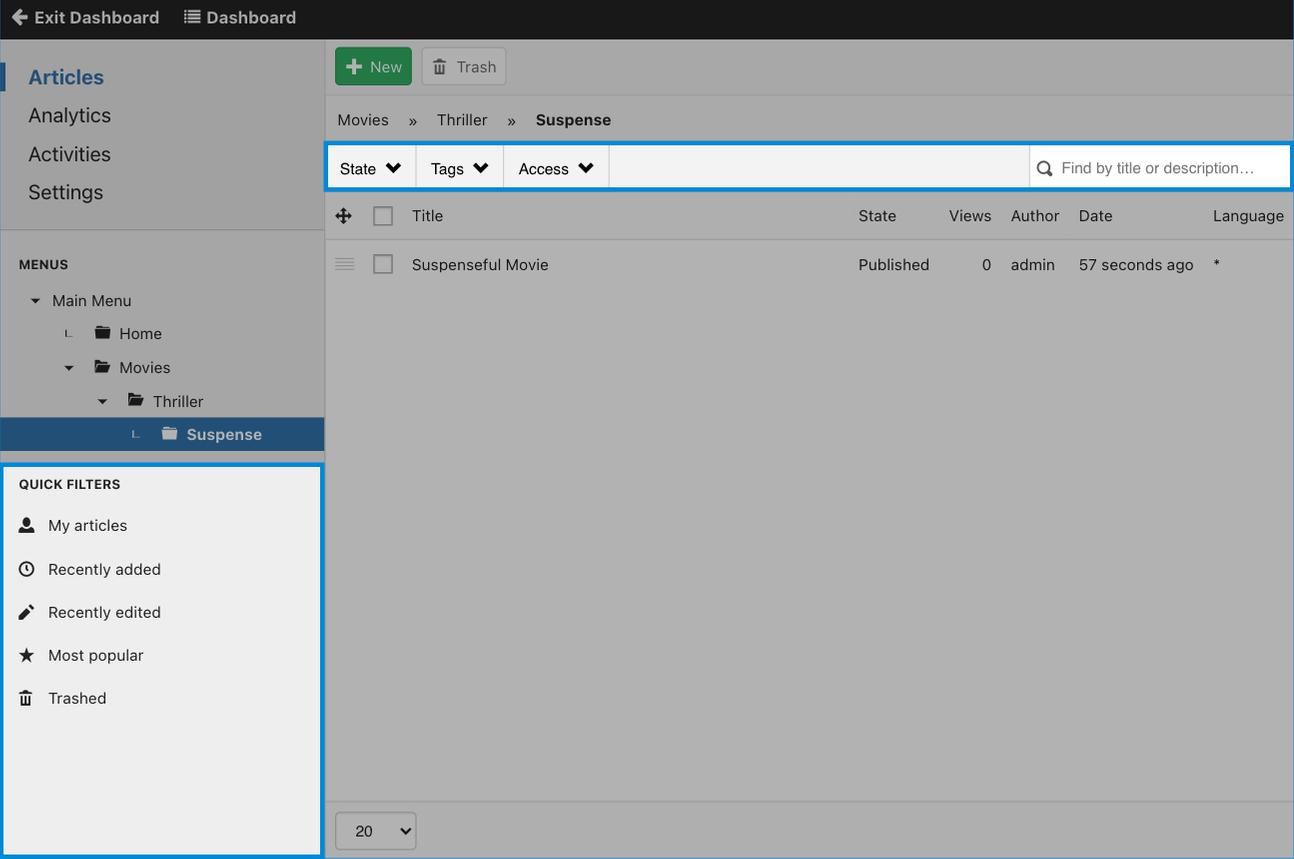This screenshot has height=859, width=1294.
Task: Open the Tags filter dropdown
Action: (459, 168)
